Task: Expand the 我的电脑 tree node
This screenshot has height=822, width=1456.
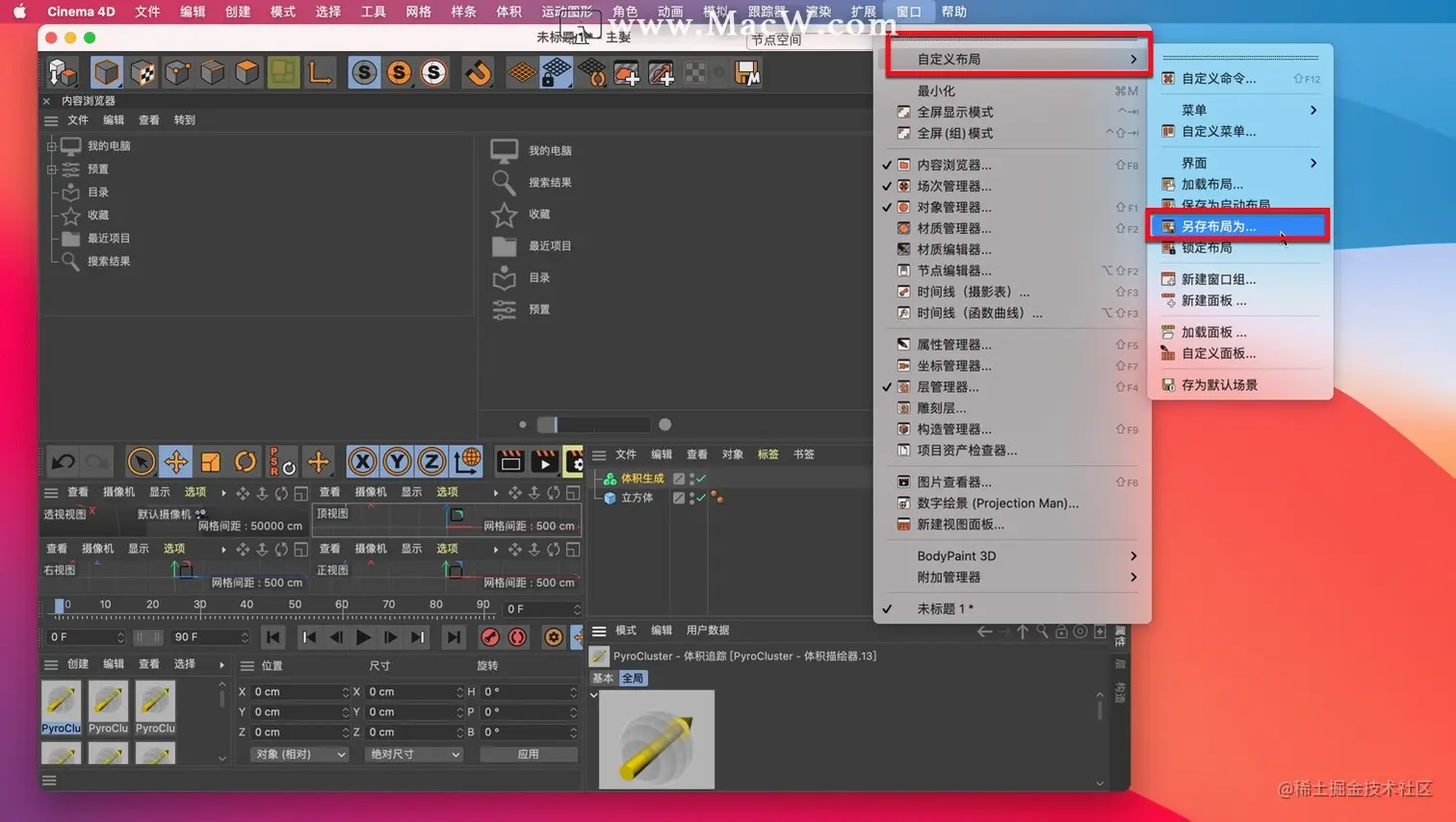Action: tap(52, 146)
